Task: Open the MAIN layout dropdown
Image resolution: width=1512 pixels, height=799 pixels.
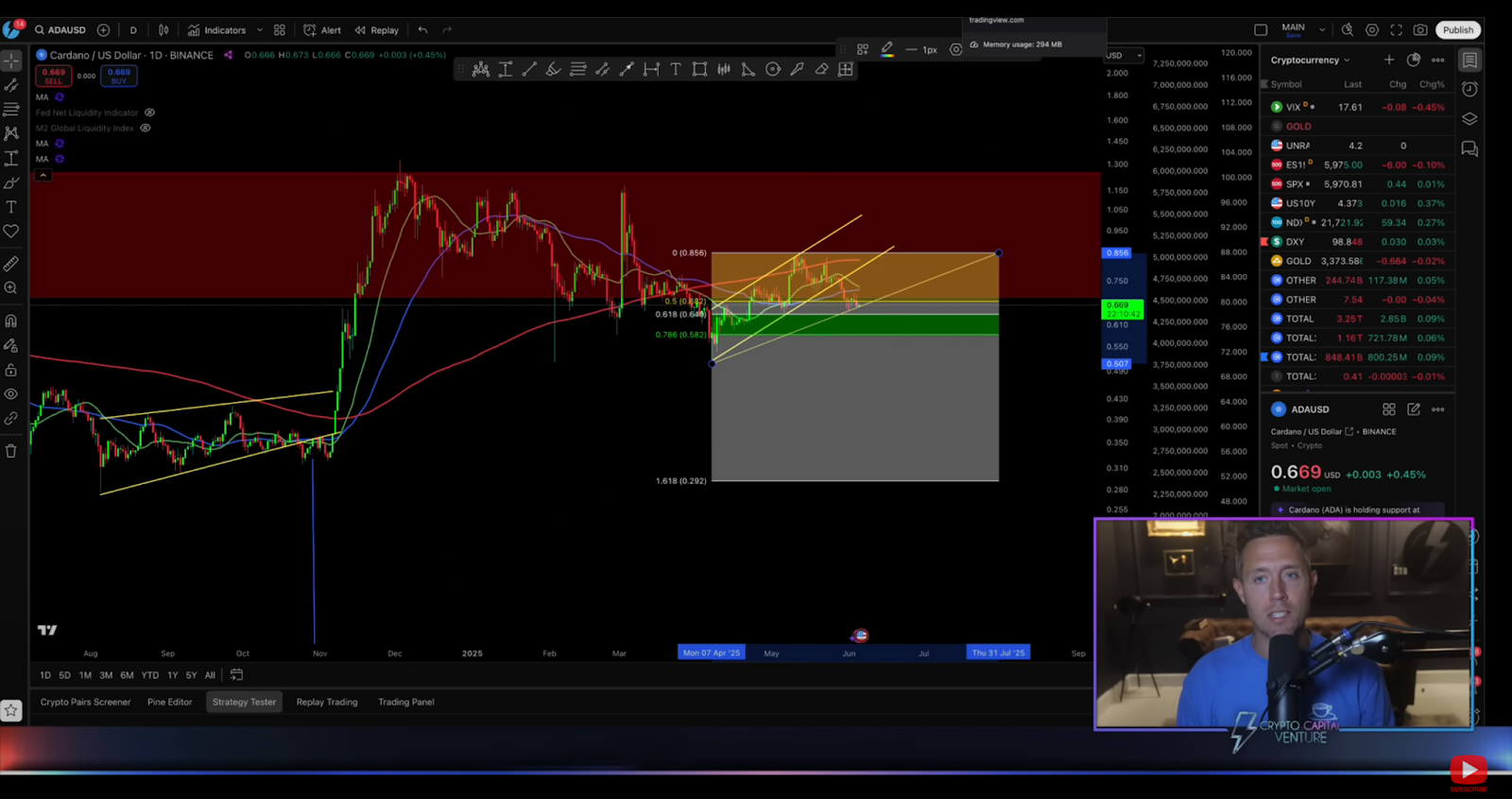Action: 1322,30
